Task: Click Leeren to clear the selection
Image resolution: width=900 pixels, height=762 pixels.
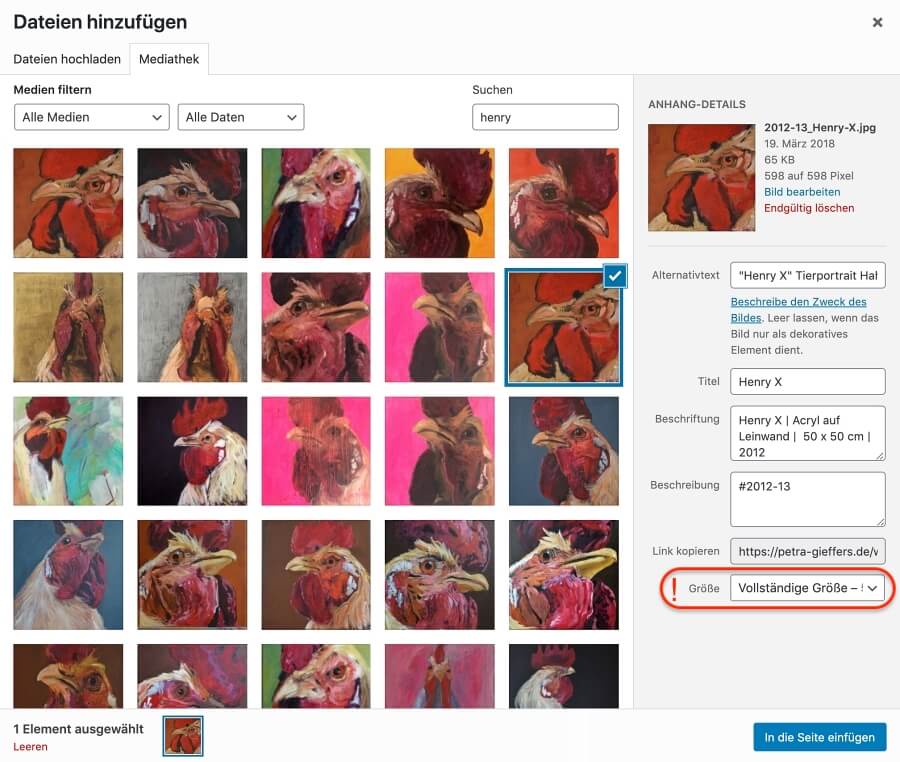Action: click(30, 746)
